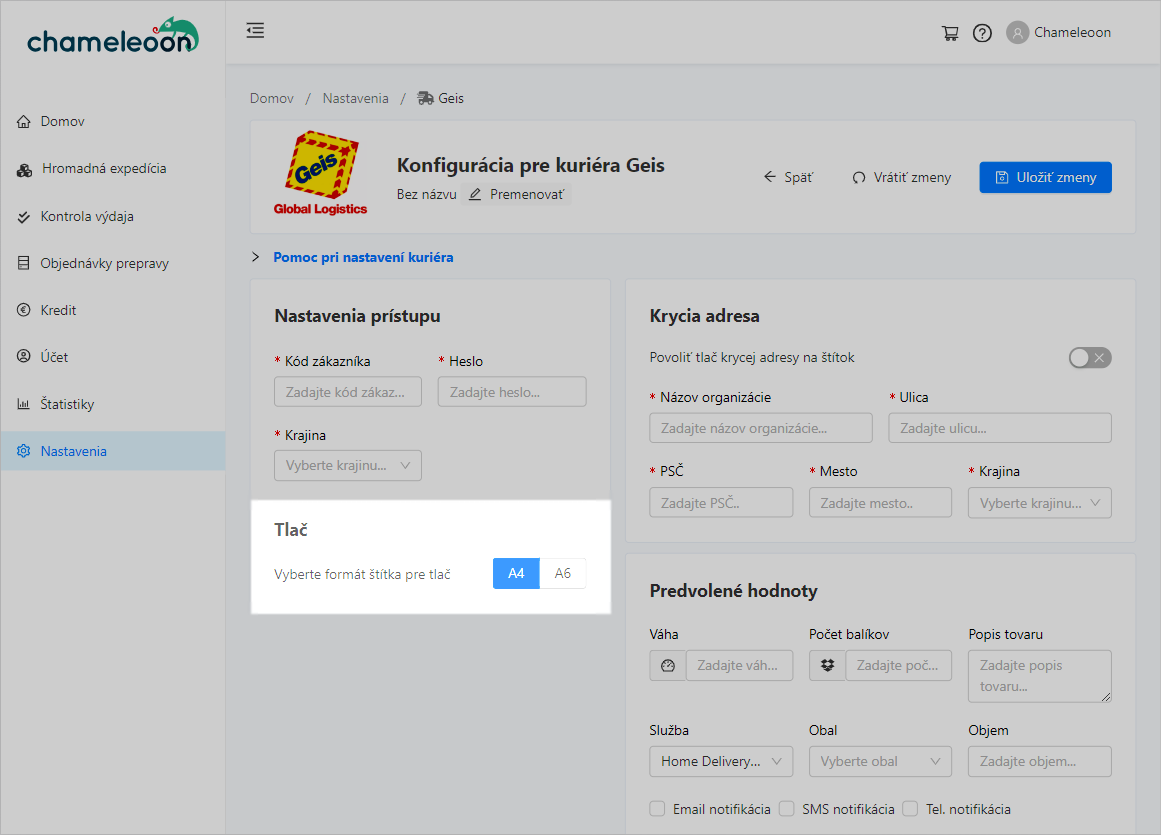1161x835 pixels.
Task: Open the Služba Home Delivery dropdown
Action: 720,762
